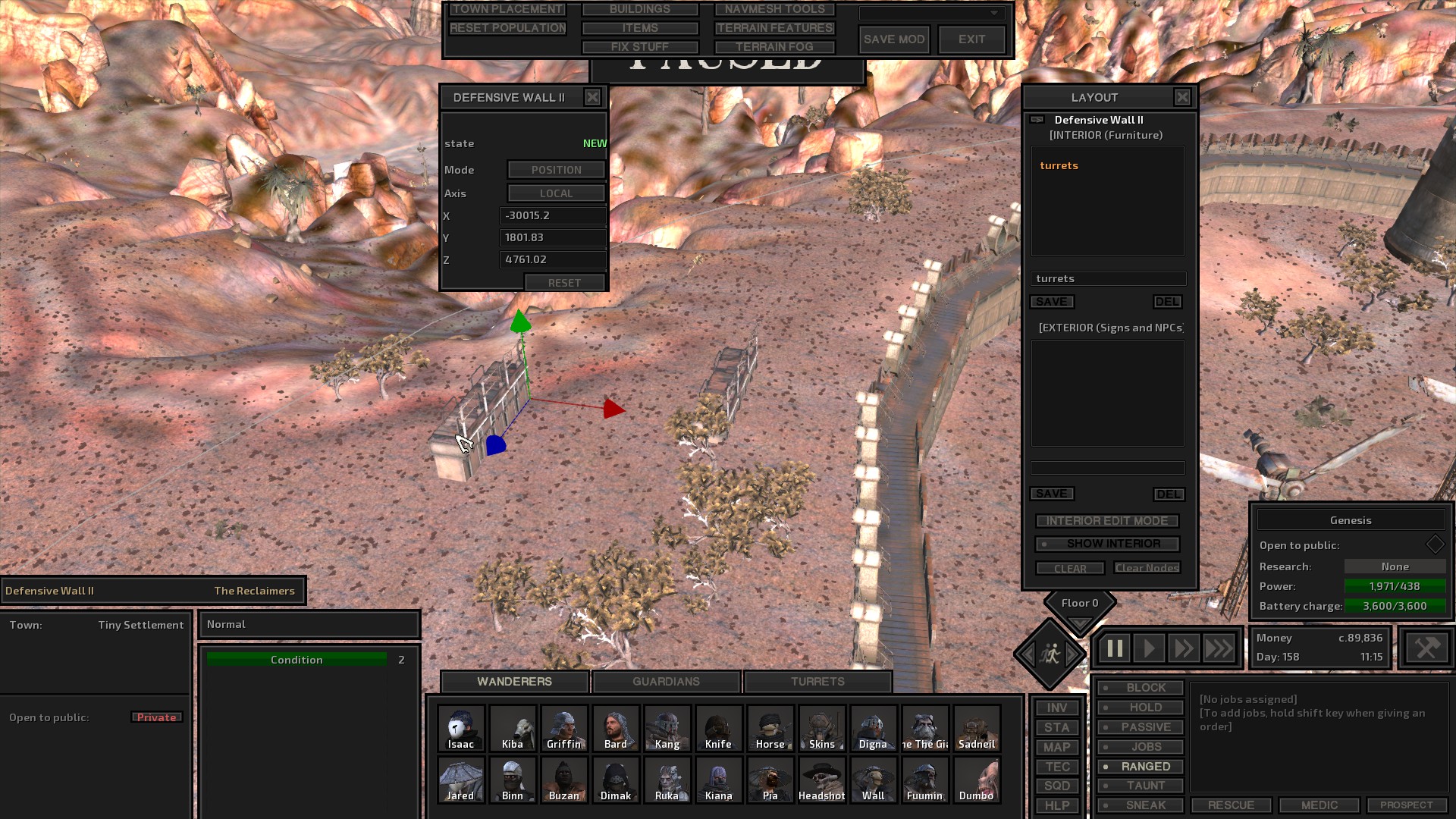
Task: Select Skins's portrait
Action: 821,729
